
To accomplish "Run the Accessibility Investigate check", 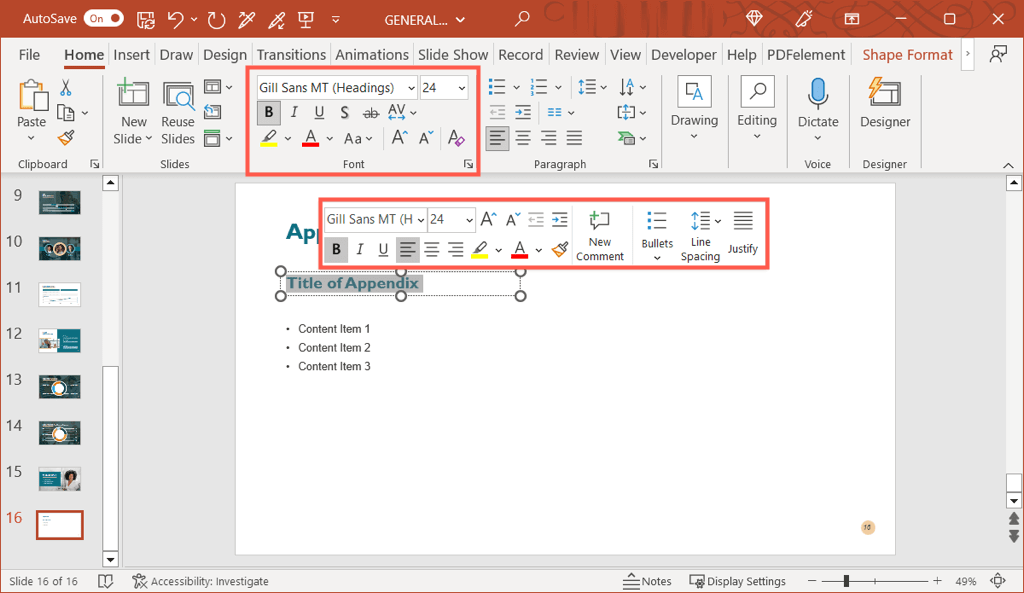I will click(x=203, y=581).
